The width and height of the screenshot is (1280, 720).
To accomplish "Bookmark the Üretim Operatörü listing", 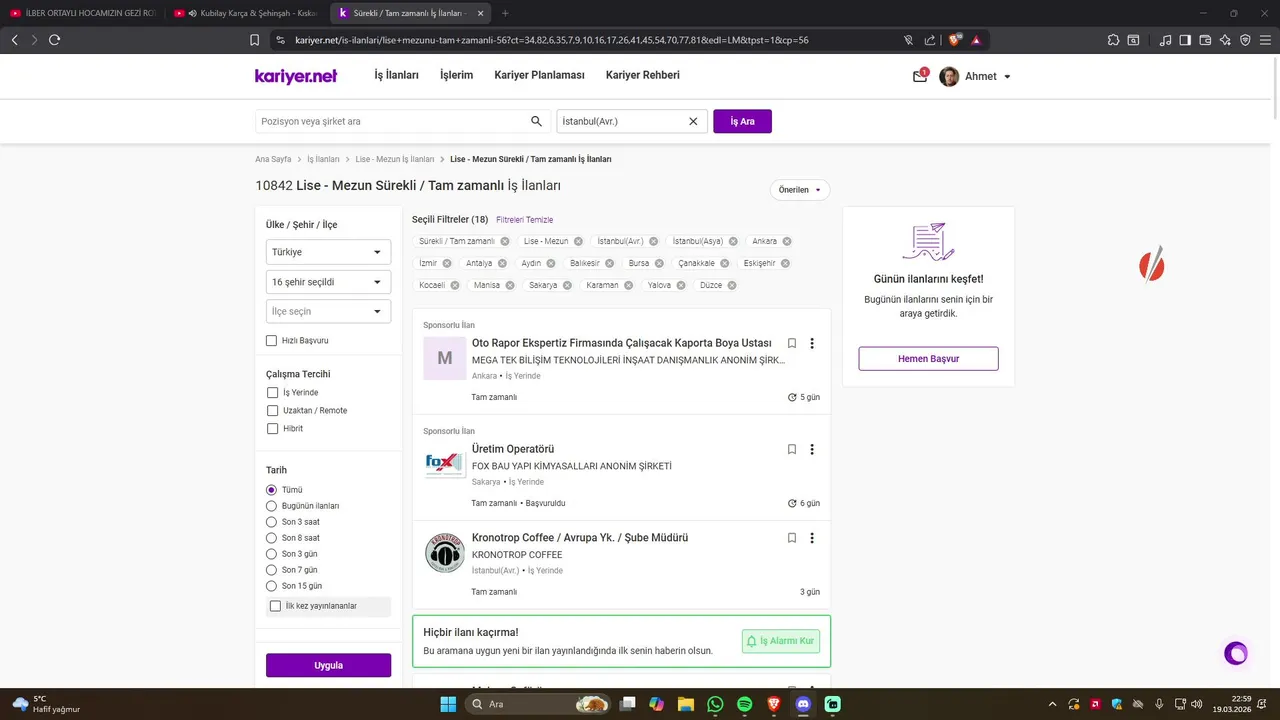I will coord(792,449).
